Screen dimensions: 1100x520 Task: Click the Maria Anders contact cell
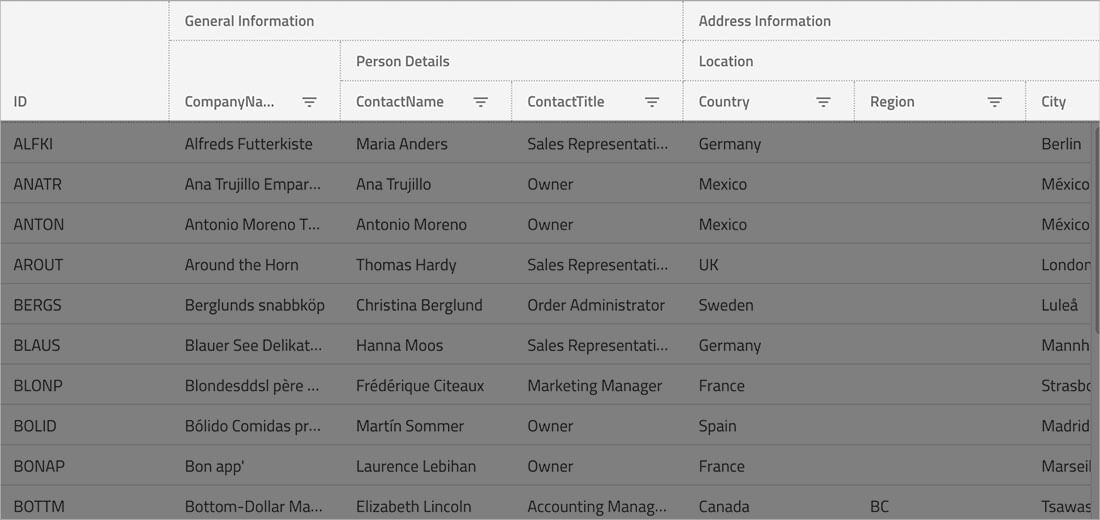pos(402,144)
